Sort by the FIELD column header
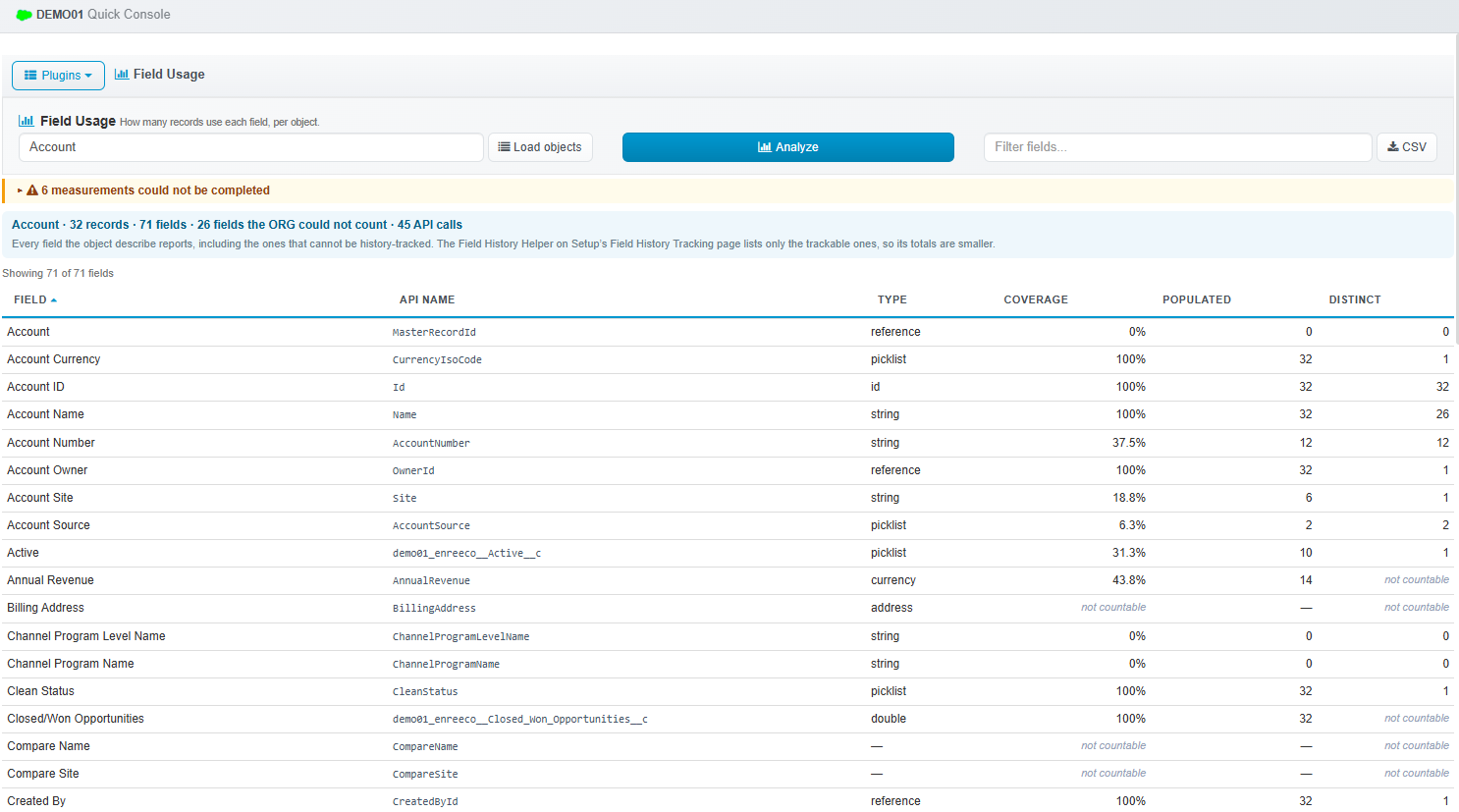The width and height of the screenshot is (1459, 812). point(35,300)
